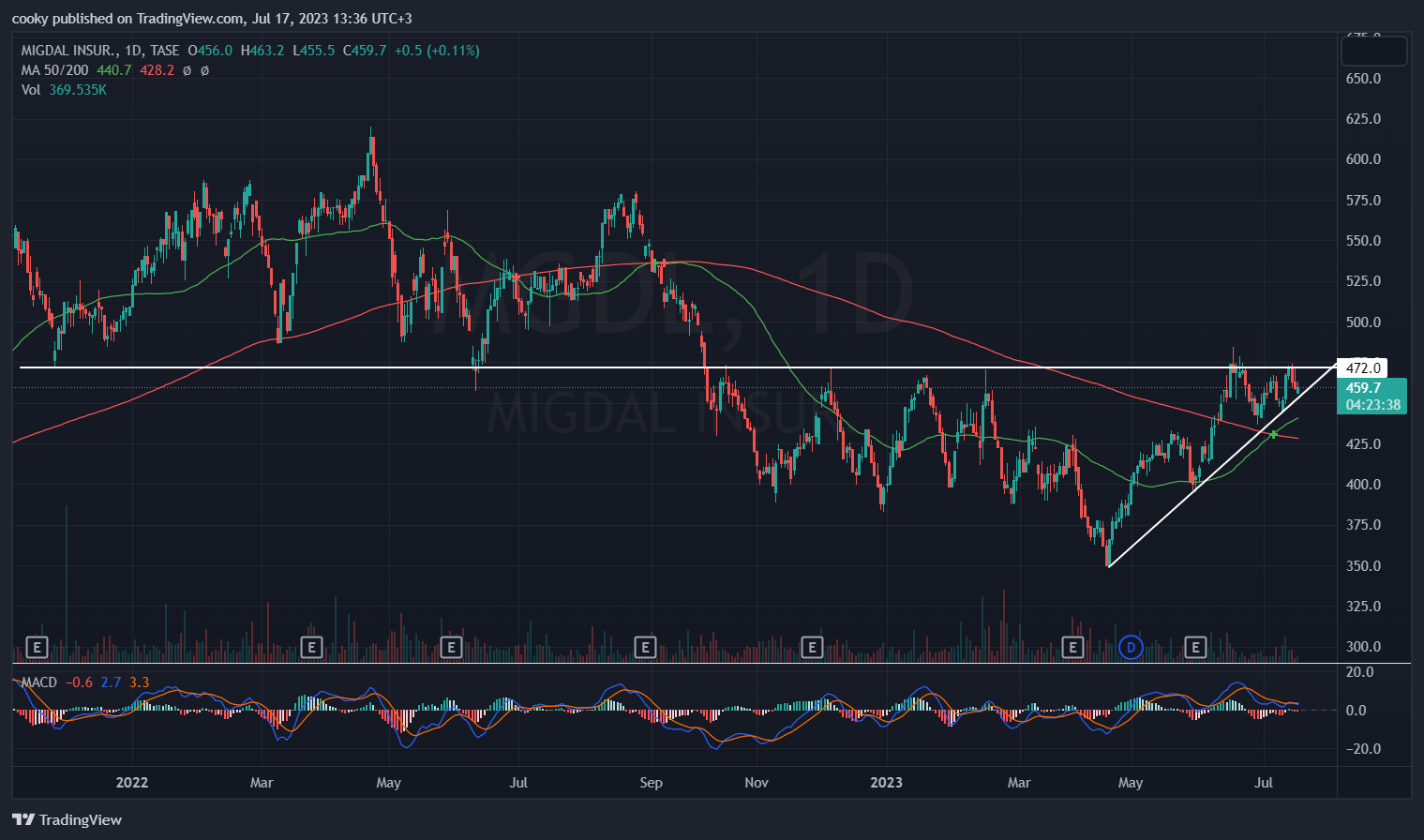Click the 472.0 horizontal line price label
The width and height of the screenshot is (1424, 840).
point(1363,368)
